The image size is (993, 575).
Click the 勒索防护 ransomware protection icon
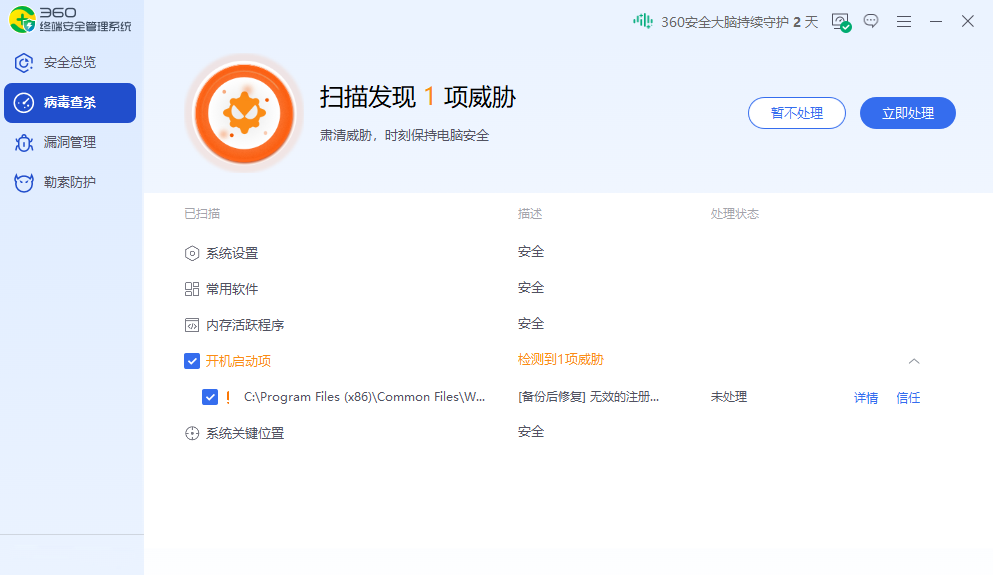click(x=24, y=183)
